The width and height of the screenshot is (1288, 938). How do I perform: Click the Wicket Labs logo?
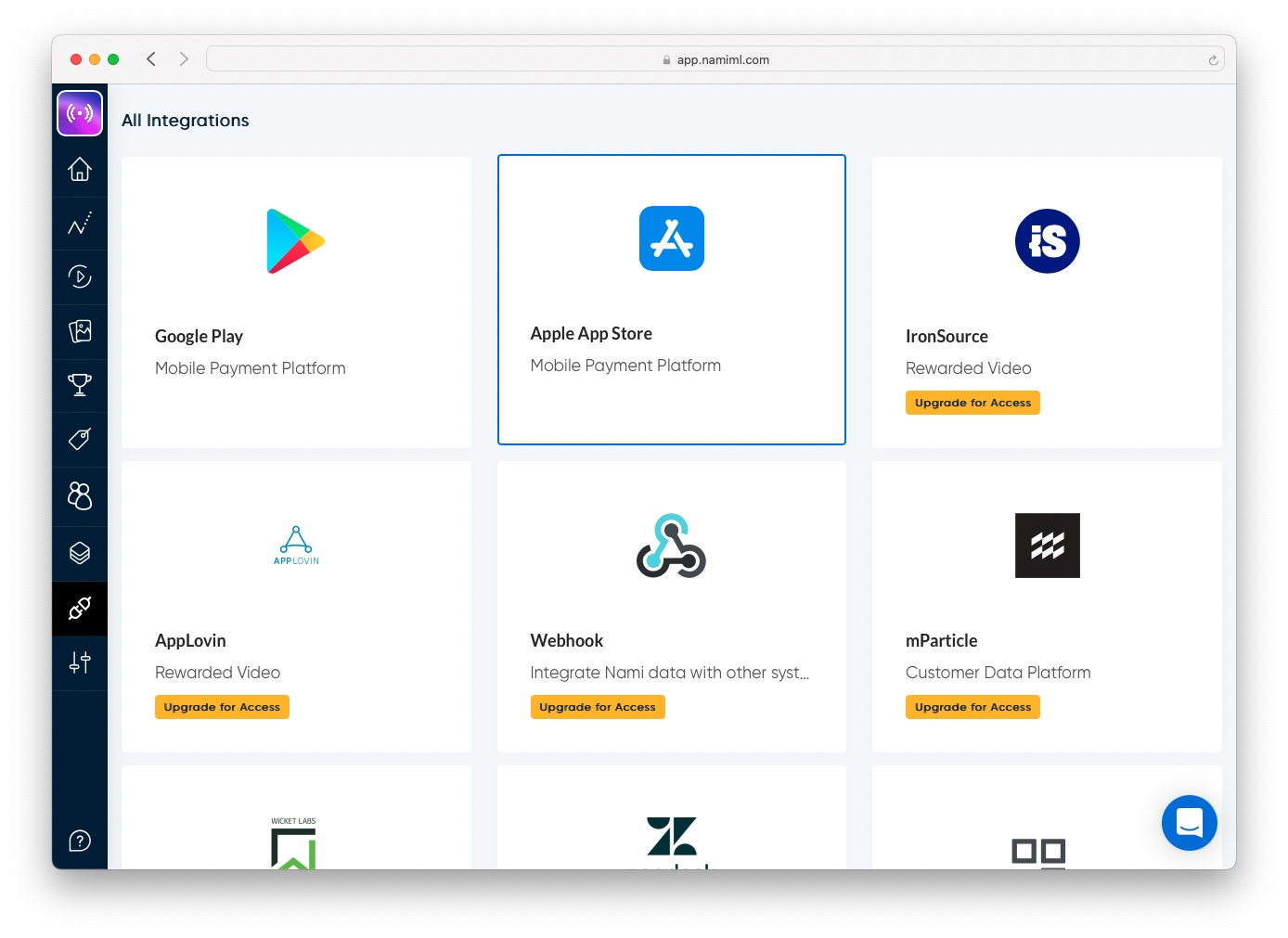click(x=293, y=842)
